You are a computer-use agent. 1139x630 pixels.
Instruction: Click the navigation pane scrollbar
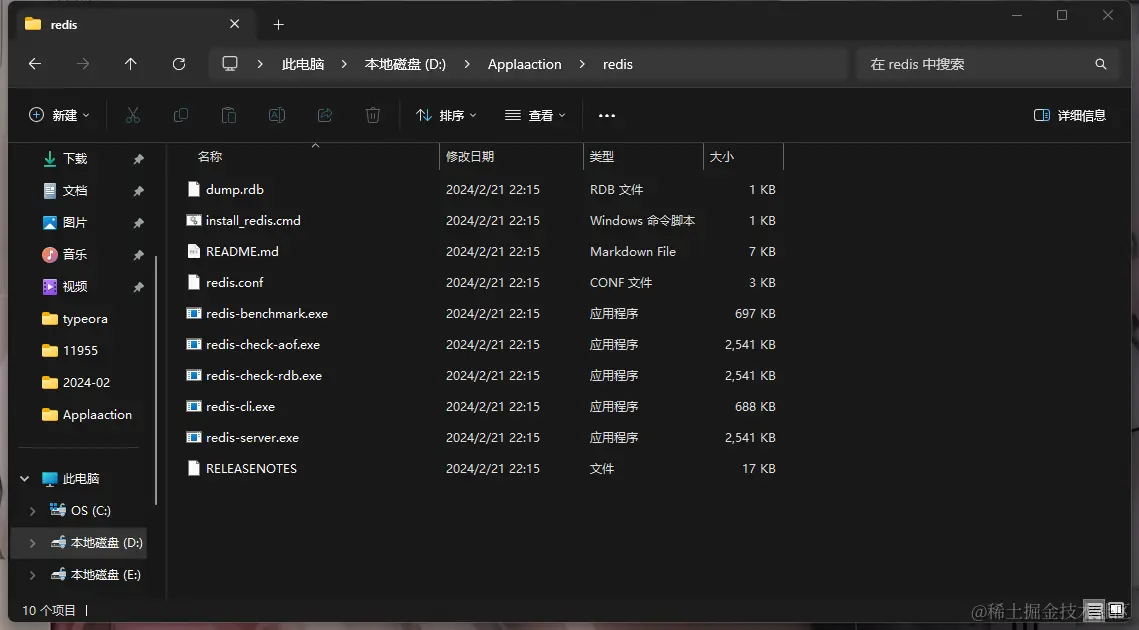155,379
